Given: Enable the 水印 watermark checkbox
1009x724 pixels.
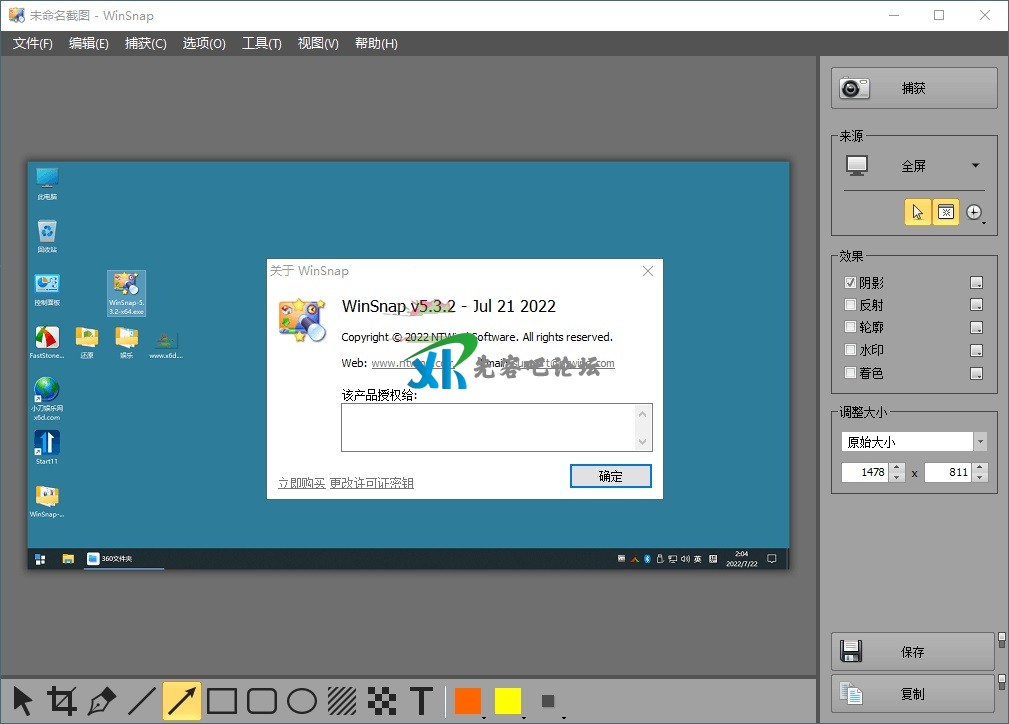Looking at the screenshot, I should 851,350.
